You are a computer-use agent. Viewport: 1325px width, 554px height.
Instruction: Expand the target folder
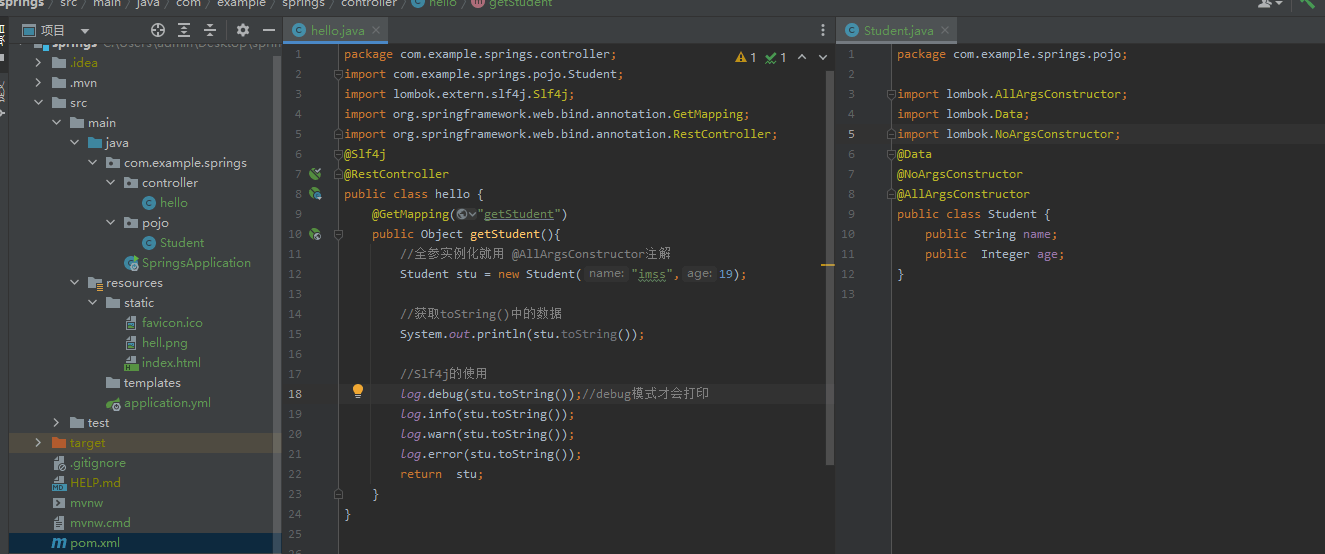(x=39, y=443)
